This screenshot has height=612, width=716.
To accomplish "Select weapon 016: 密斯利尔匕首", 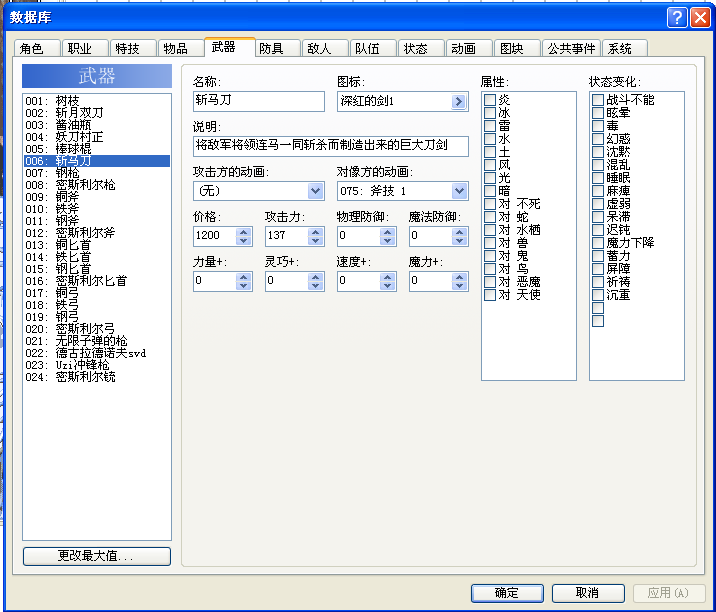I will [97, 281].
